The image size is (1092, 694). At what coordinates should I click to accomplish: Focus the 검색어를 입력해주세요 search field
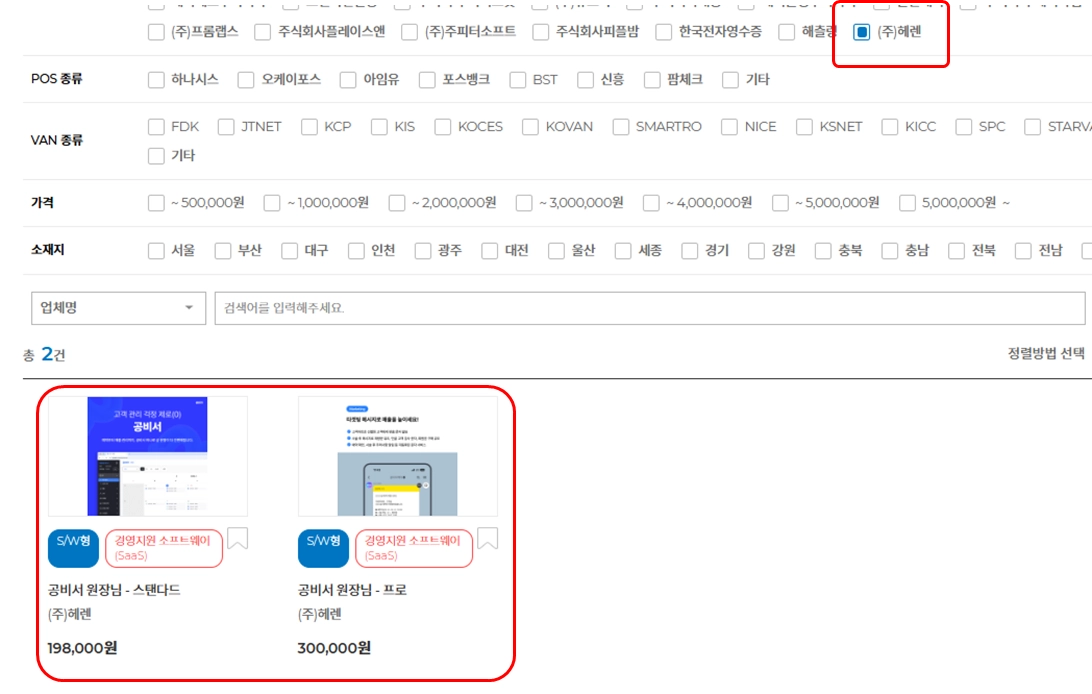pos(650,308)
